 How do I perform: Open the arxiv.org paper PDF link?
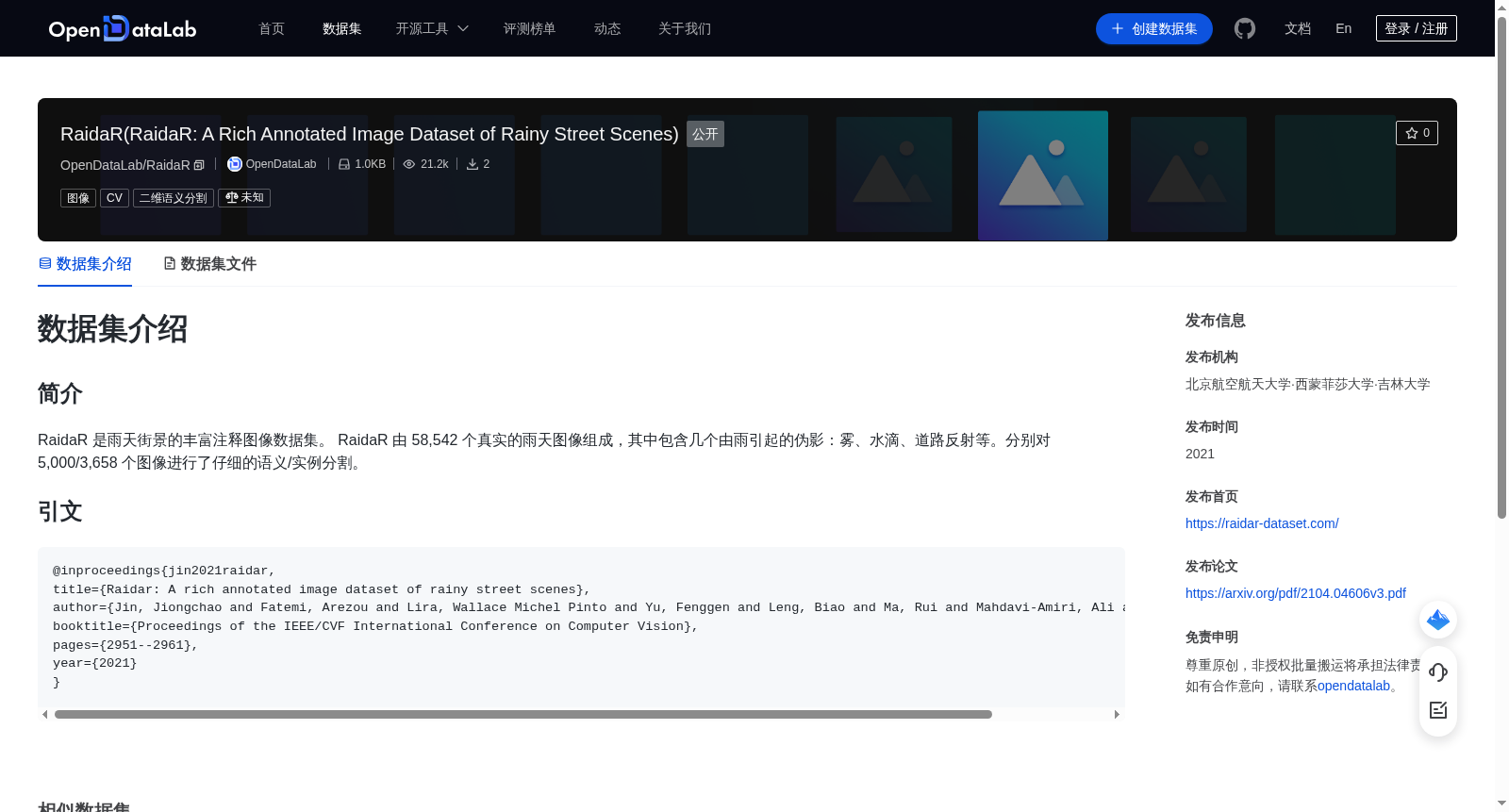[x=1296, y=593]
